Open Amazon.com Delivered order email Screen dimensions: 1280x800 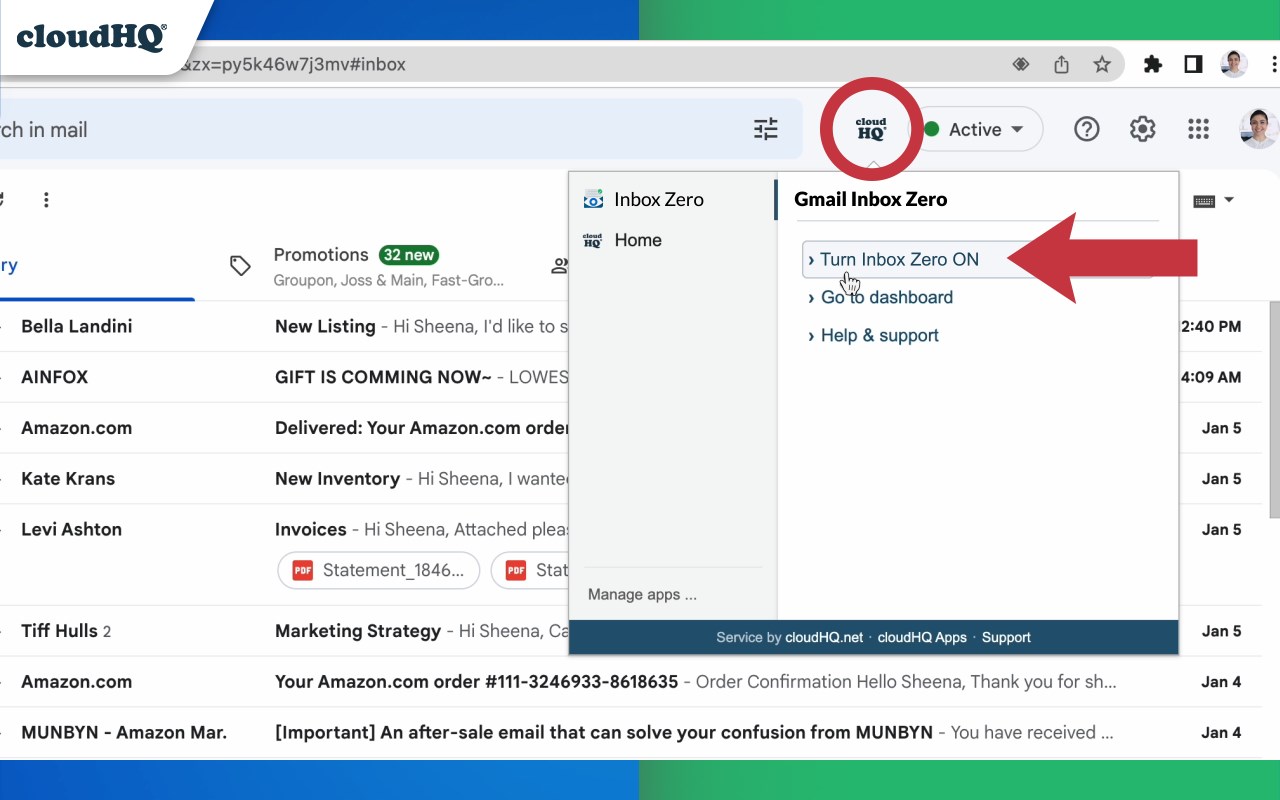point(285,428)
